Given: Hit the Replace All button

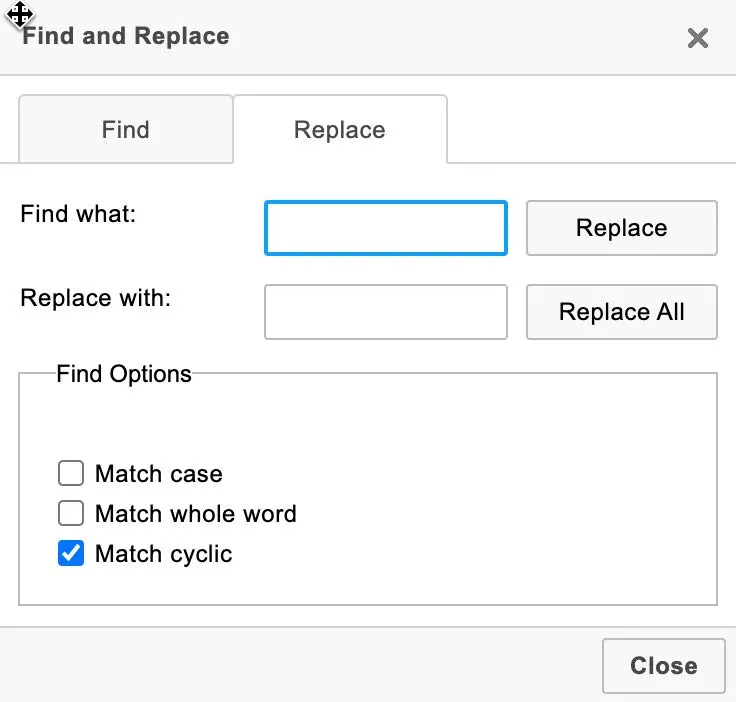Looking at the screenshot, I should click(621, 312).
